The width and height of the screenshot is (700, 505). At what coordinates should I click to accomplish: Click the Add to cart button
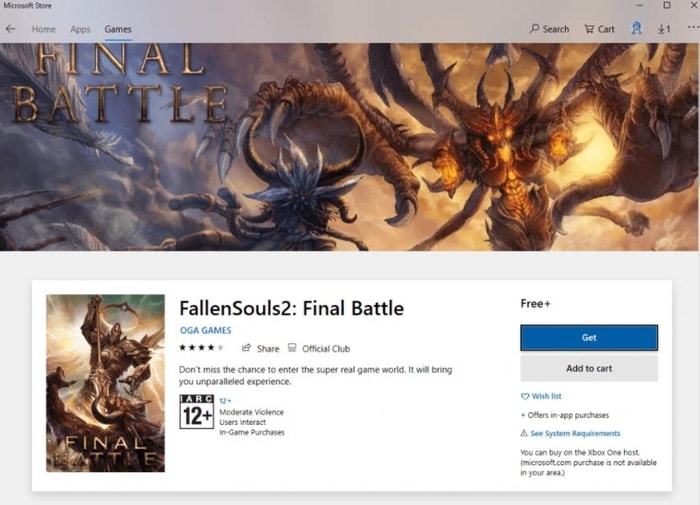coord(589,368)
